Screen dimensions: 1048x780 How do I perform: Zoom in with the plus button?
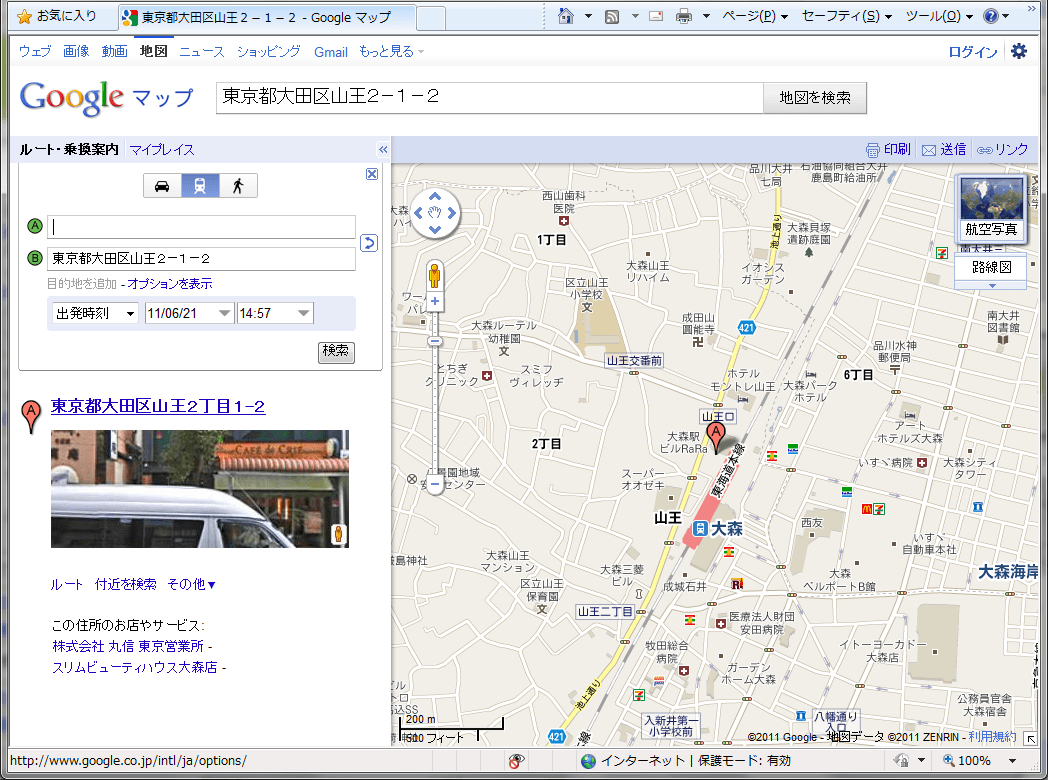coord(435,301)
